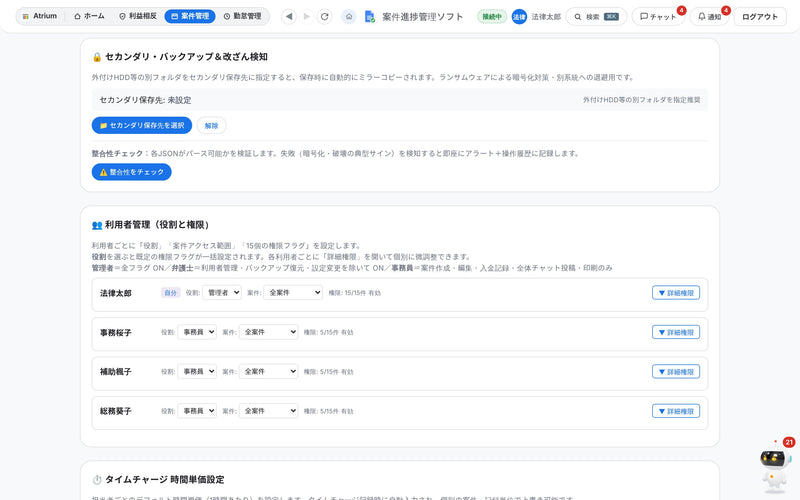This screenshot has width=800, height=500.
Task: Click the Atrium logo icon
Action: [x=26, y=16]
